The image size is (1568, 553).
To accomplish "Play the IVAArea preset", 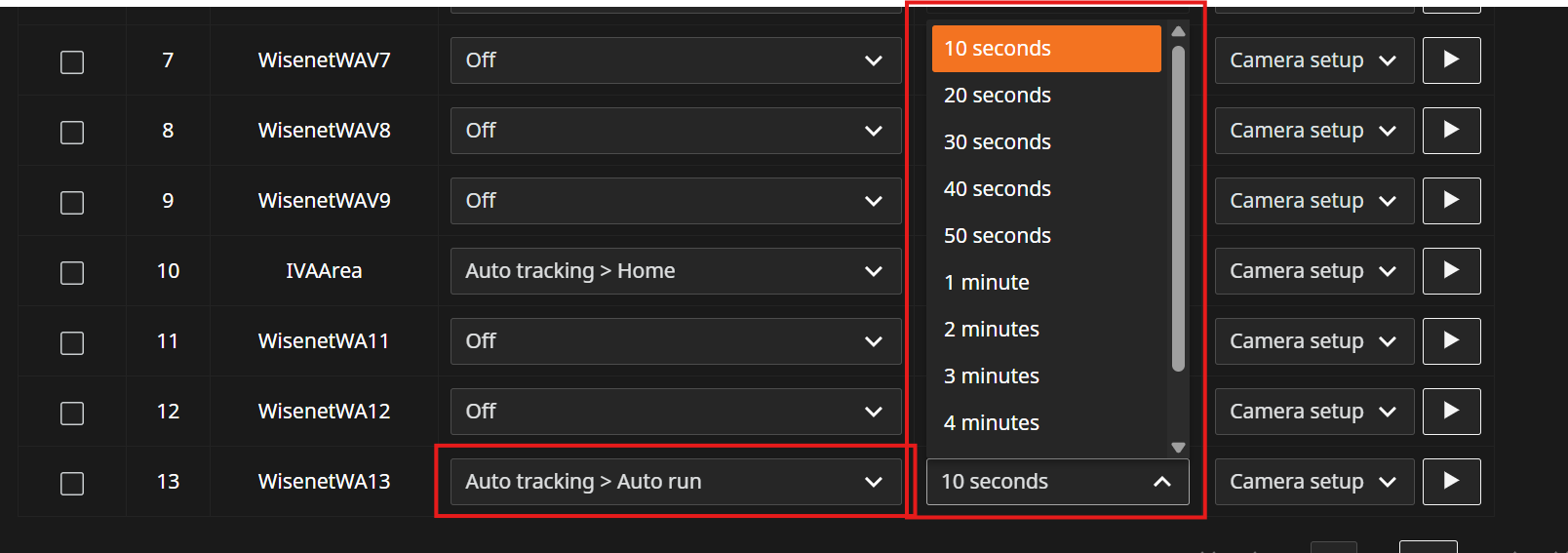I will 1451,271.
